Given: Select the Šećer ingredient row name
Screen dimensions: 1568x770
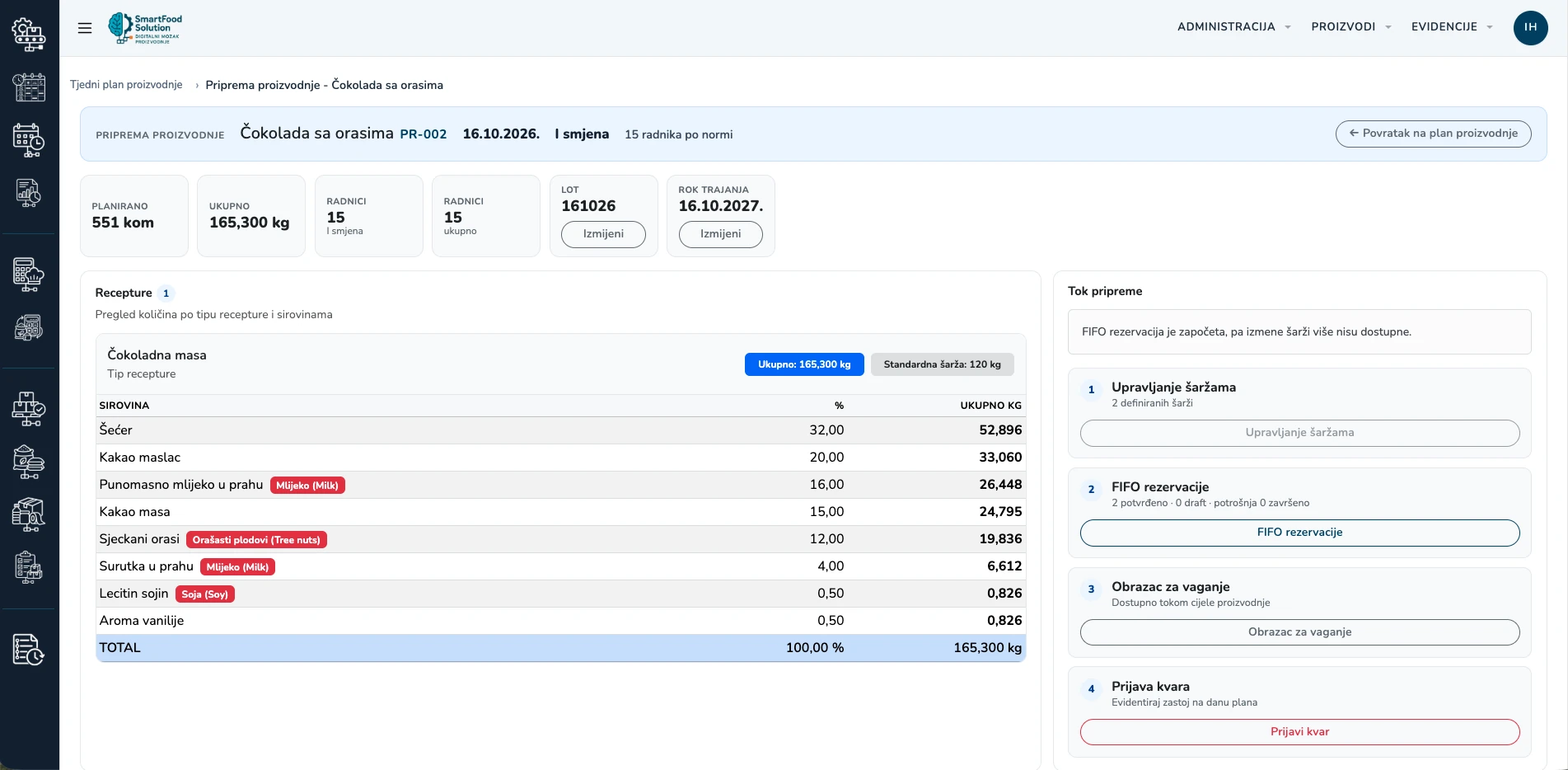Looking at the screenshot, I should click(x=115, y=430).
